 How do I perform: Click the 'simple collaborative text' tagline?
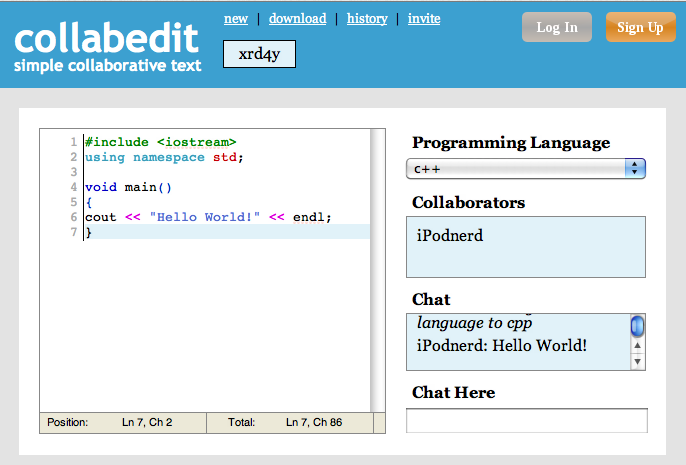point(107,66)
